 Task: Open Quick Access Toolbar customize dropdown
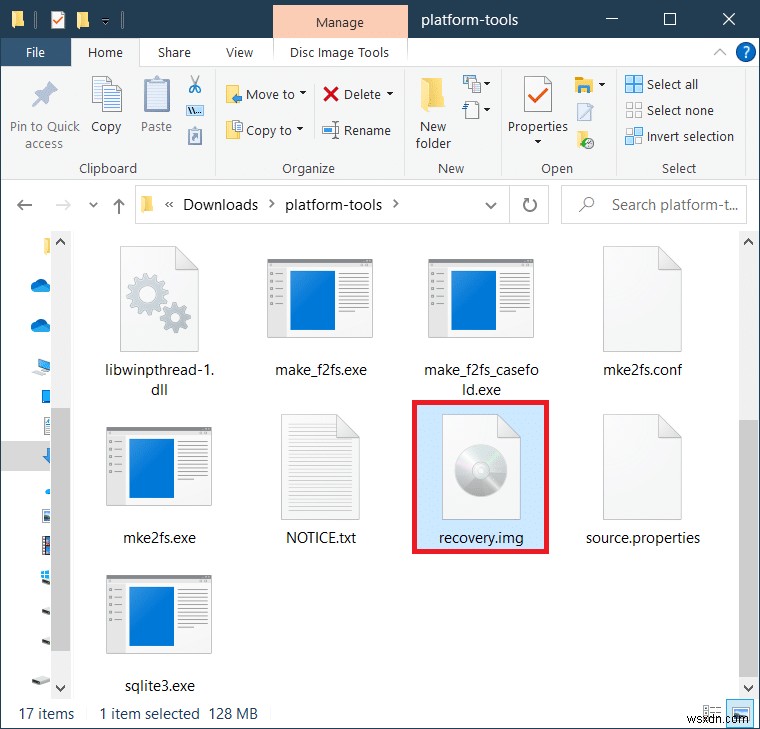click(x=105, y=21)
